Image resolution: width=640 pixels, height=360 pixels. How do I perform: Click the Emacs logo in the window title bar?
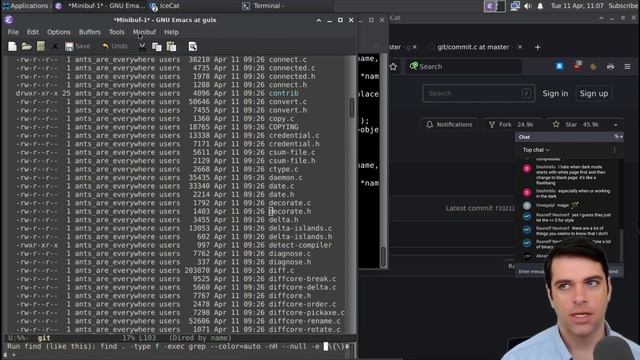coord(9,20)
